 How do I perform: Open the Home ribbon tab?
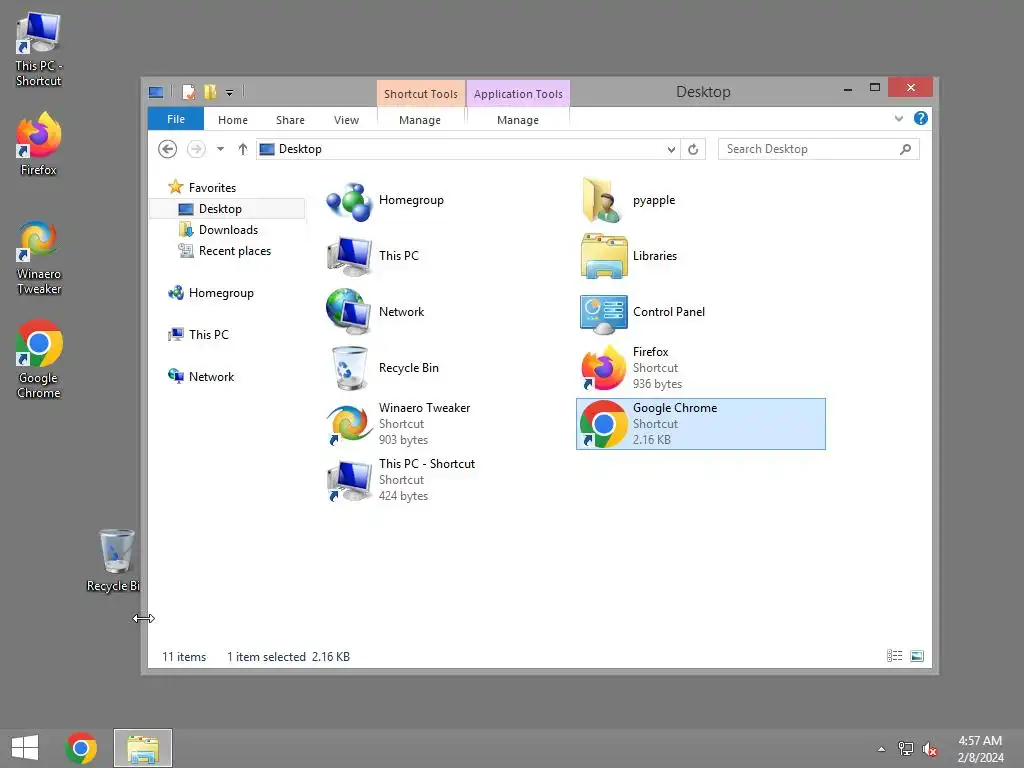point(232,120)
